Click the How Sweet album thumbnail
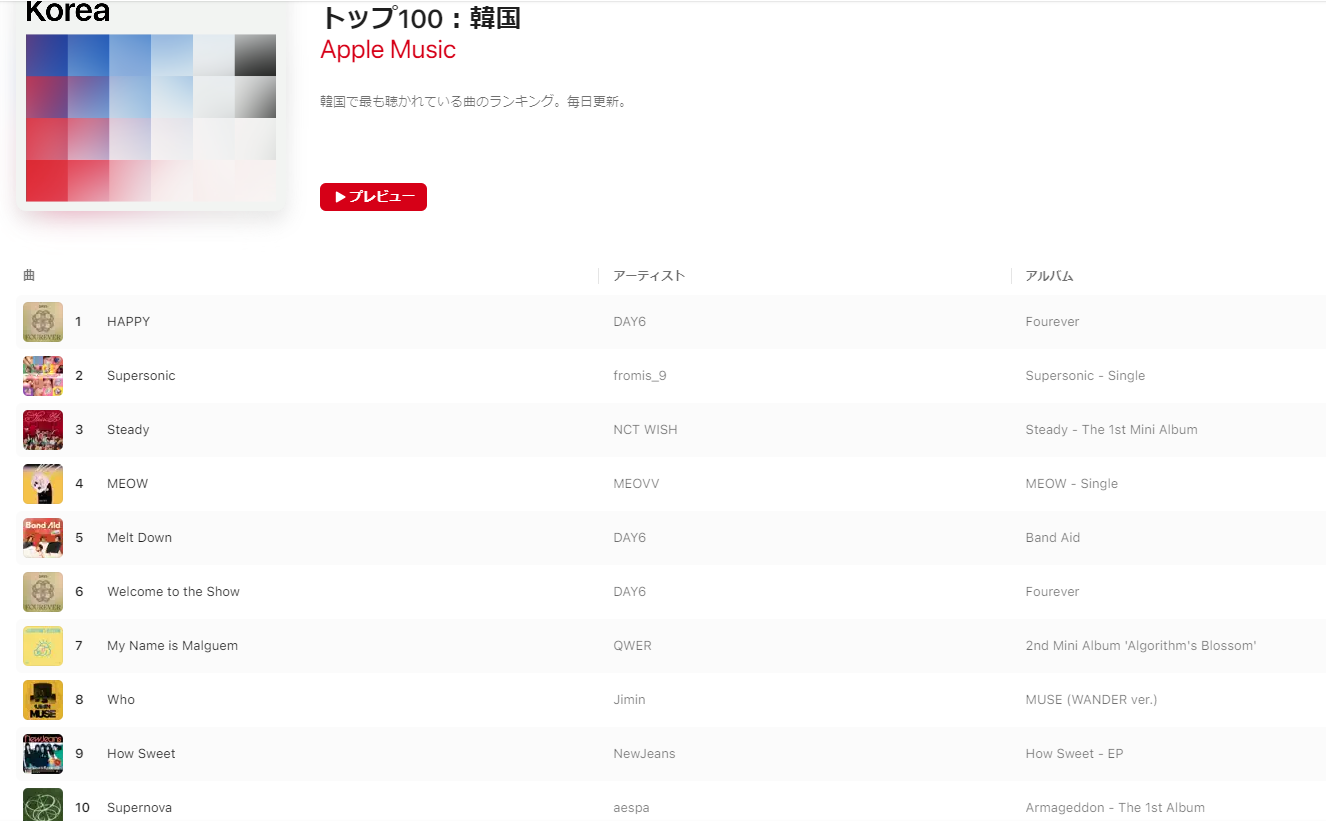Image resolution: width=1326 pixels, height=821 pixels. [x=43, y=754]
